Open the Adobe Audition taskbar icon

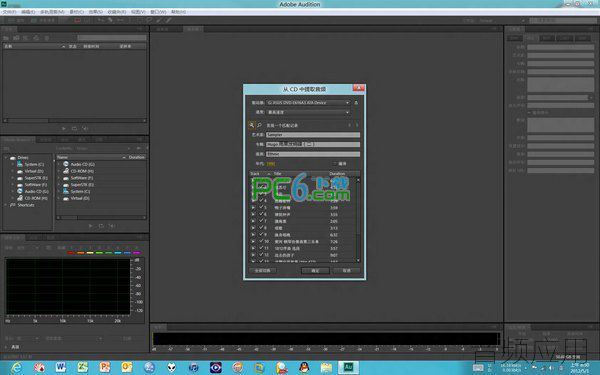point(348,367)
